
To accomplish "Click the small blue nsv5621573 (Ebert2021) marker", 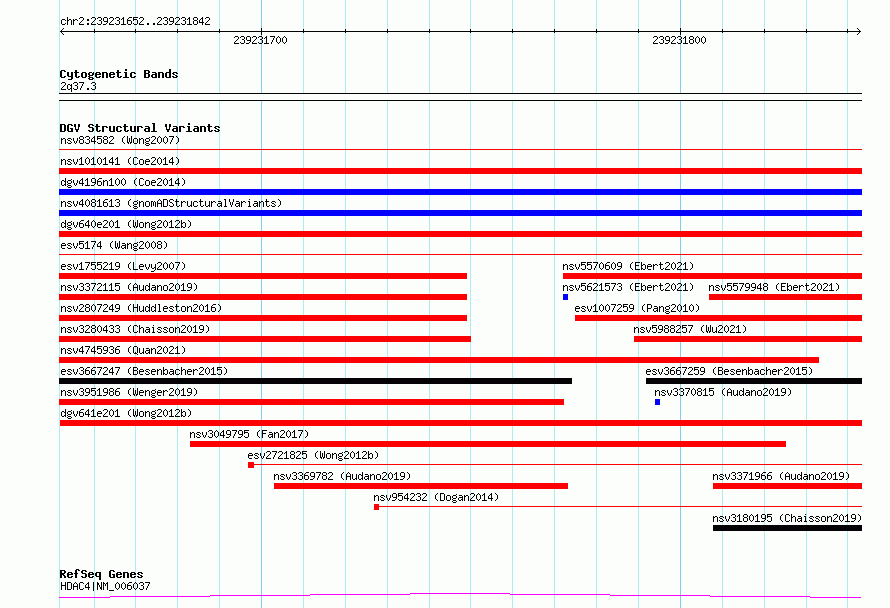I will 565,297.
